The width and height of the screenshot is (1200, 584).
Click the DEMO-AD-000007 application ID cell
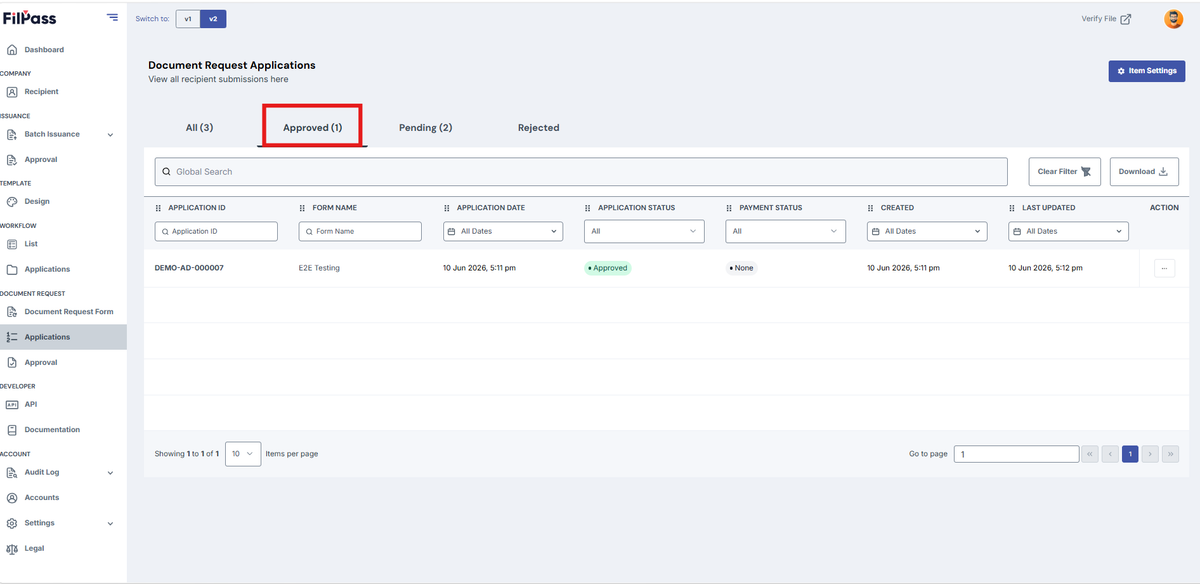click(189, 268)
